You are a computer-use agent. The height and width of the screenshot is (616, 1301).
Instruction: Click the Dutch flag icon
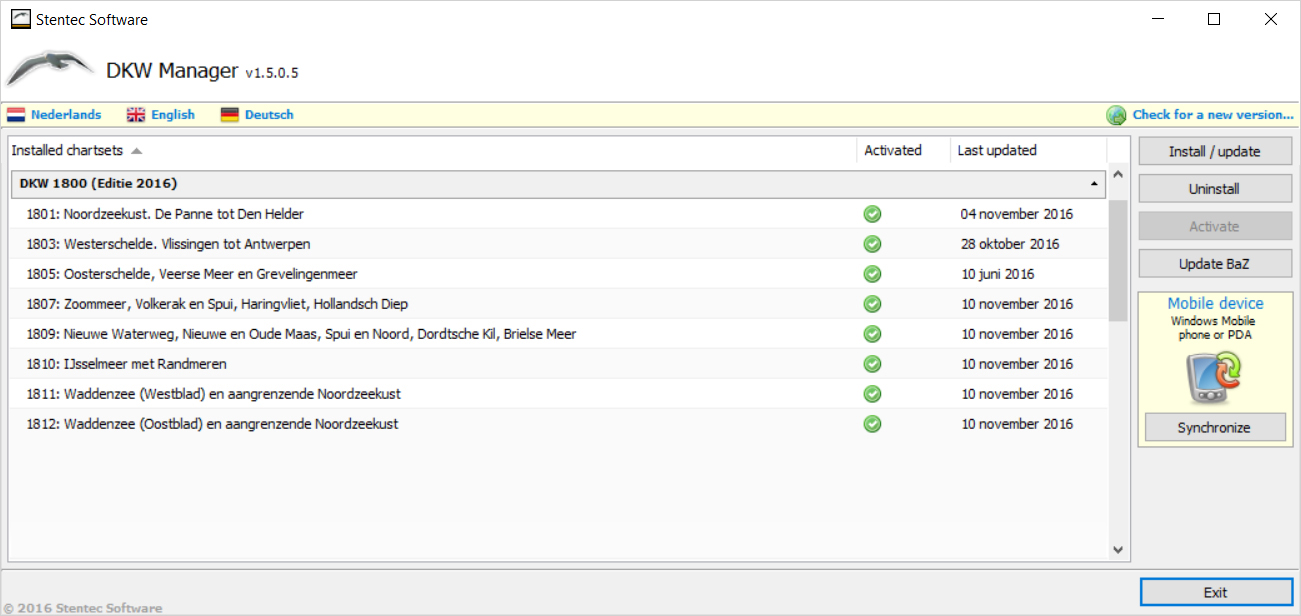[x=16, y=115]
